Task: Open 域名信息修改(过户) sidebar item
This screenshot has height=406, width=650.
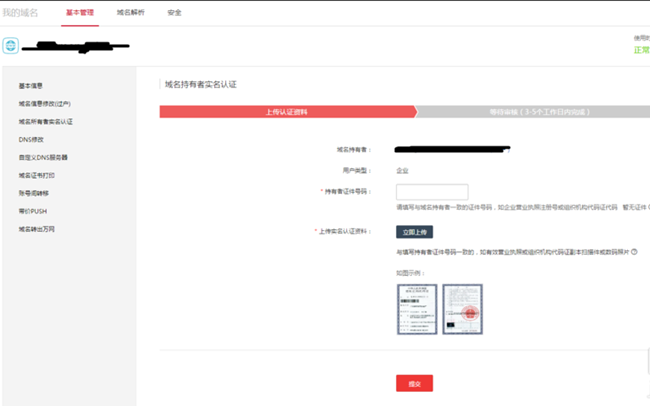Action: (45, 104)
